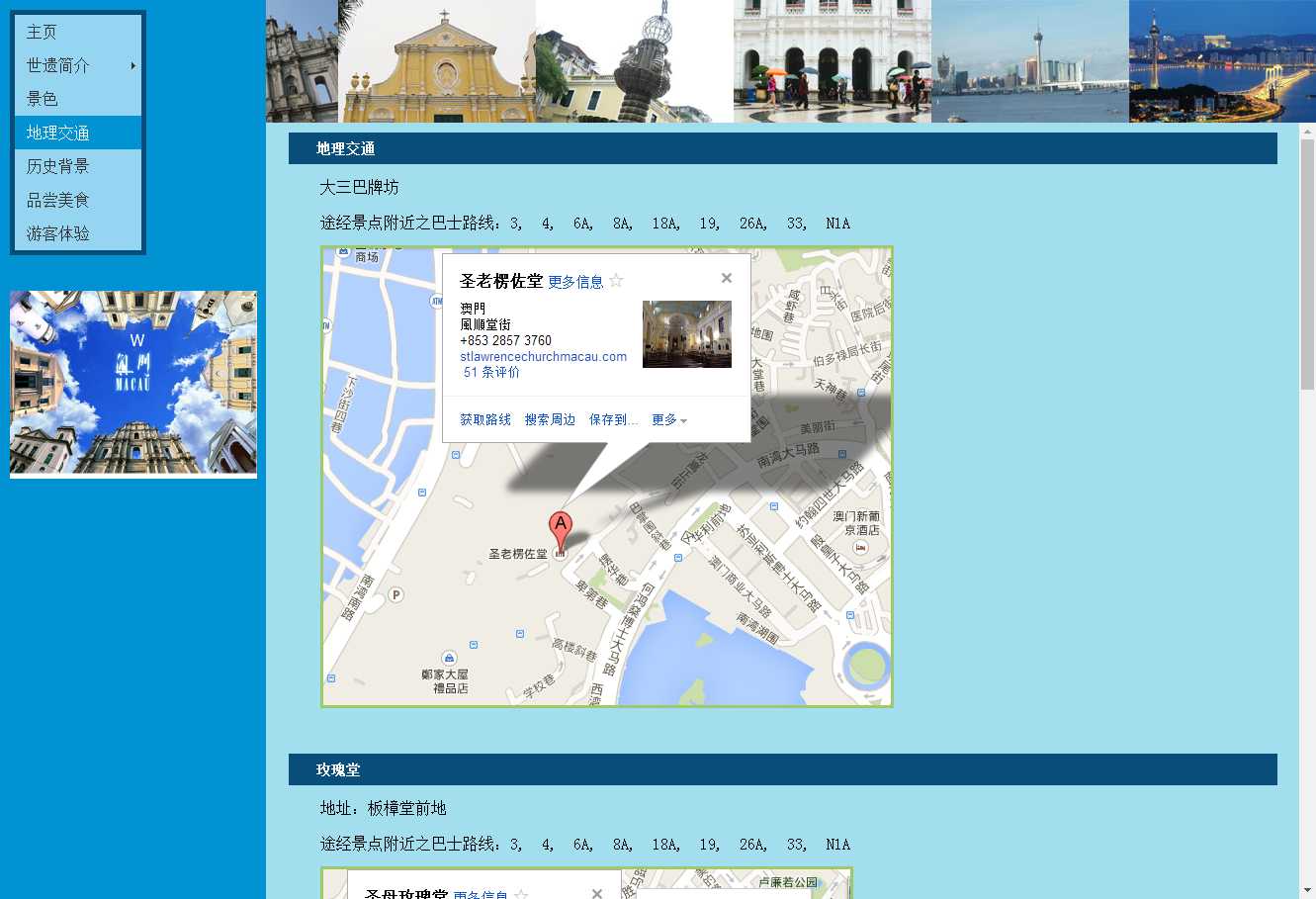Click the parking P icon on the map
The width and height of the screenshot is (1316, 899).
[396, 594]
